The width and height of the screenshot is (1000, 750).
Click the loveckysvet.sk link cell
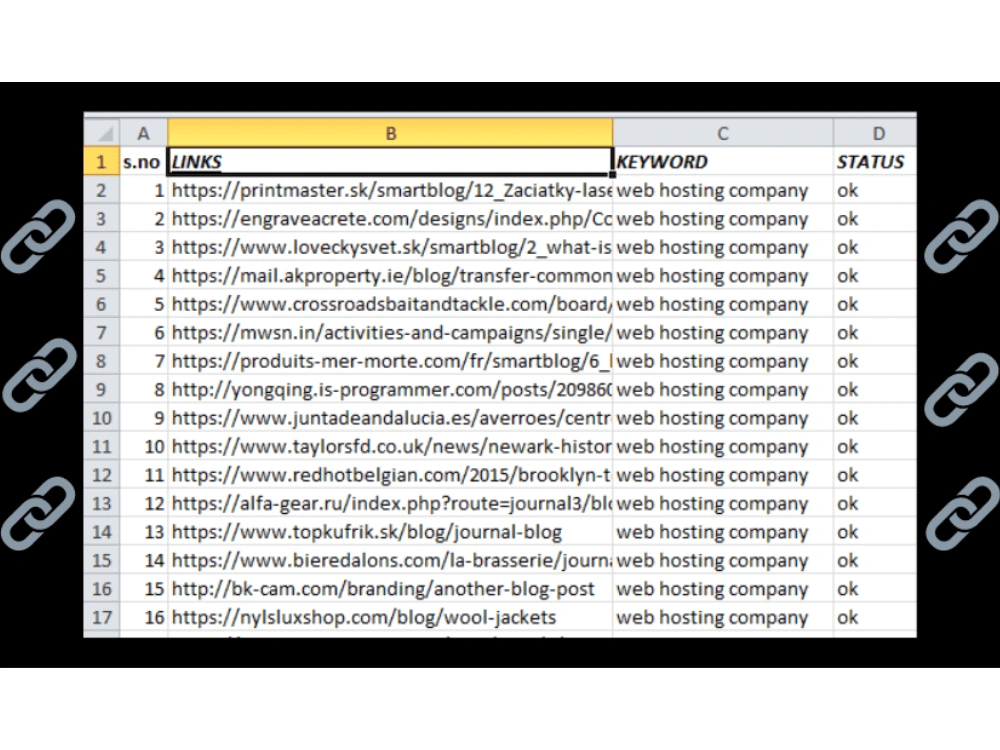pyautogui.click(x=390, y=247)
